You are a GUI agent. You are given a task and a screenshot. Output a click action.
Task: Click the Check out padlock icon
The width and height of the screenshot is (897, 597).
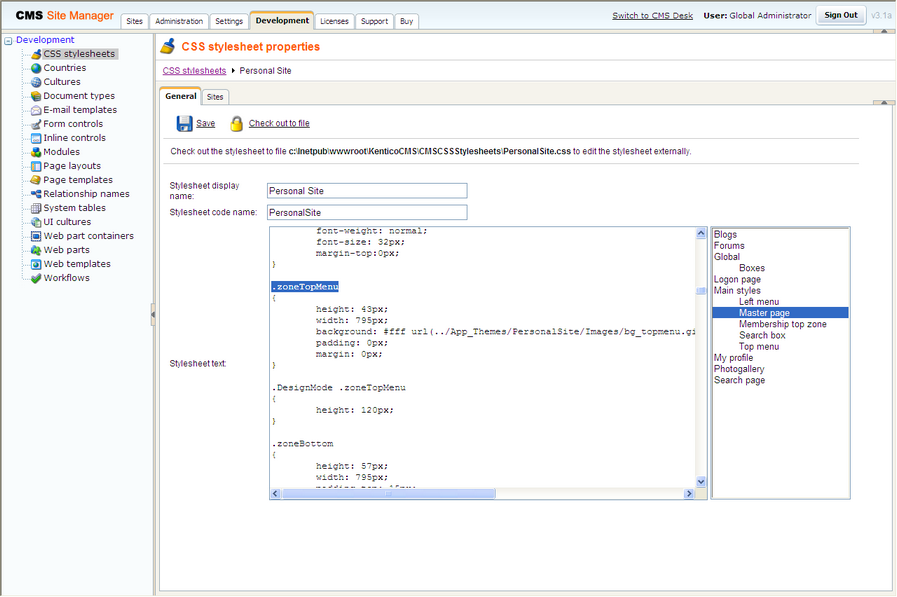pos(236,124)
